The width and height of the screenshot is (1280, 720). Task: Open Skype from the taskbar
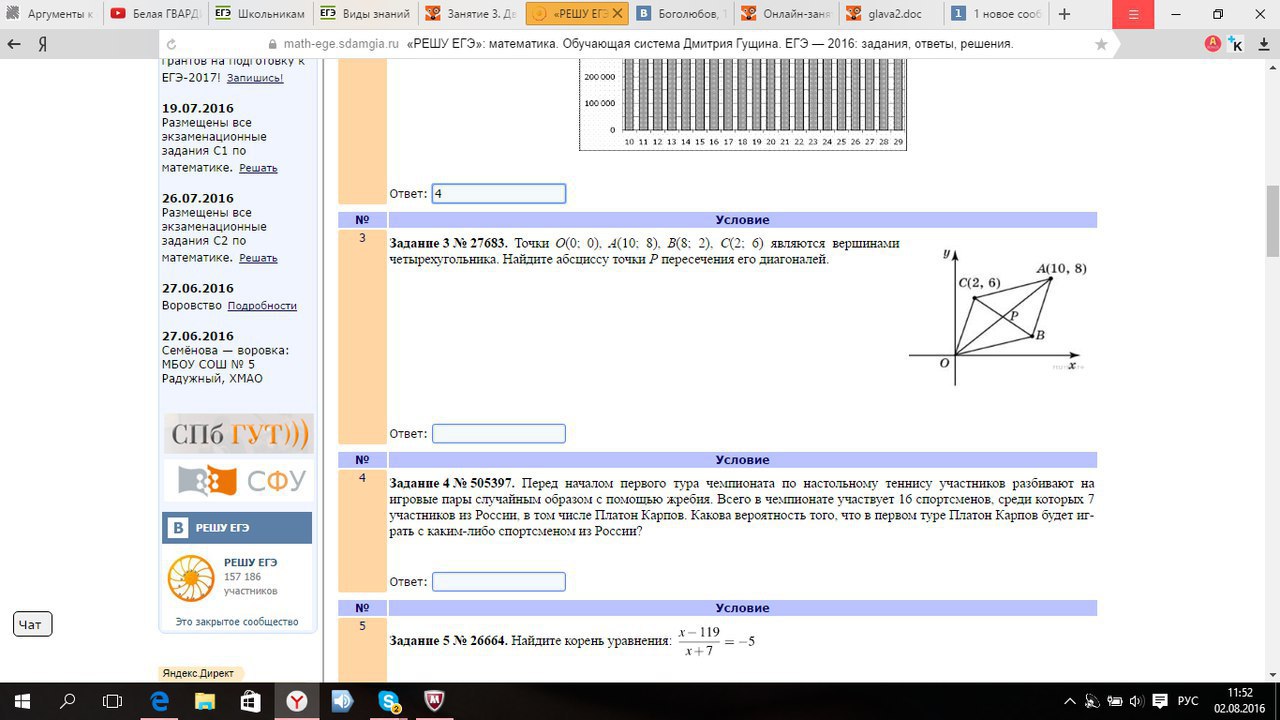point(388,703)
